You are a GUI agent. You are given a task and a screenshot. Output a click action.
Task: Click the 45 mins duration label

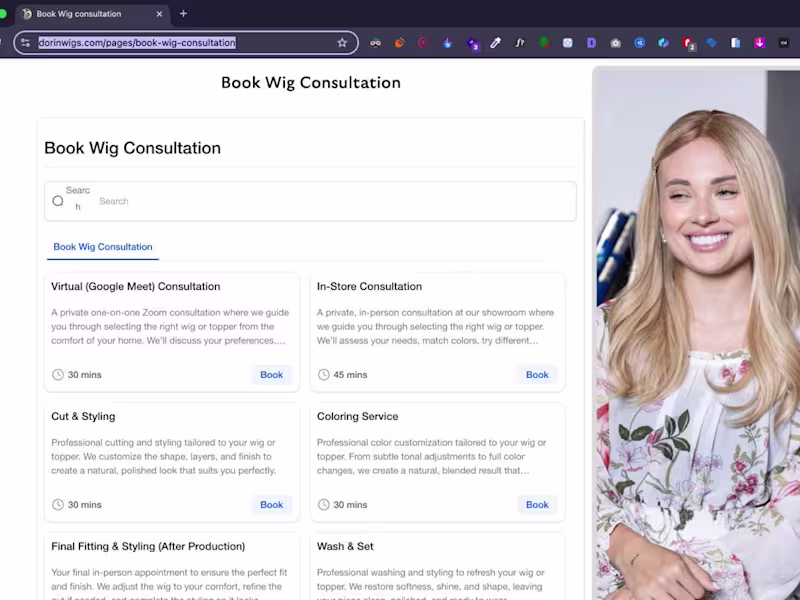(350, 374)
